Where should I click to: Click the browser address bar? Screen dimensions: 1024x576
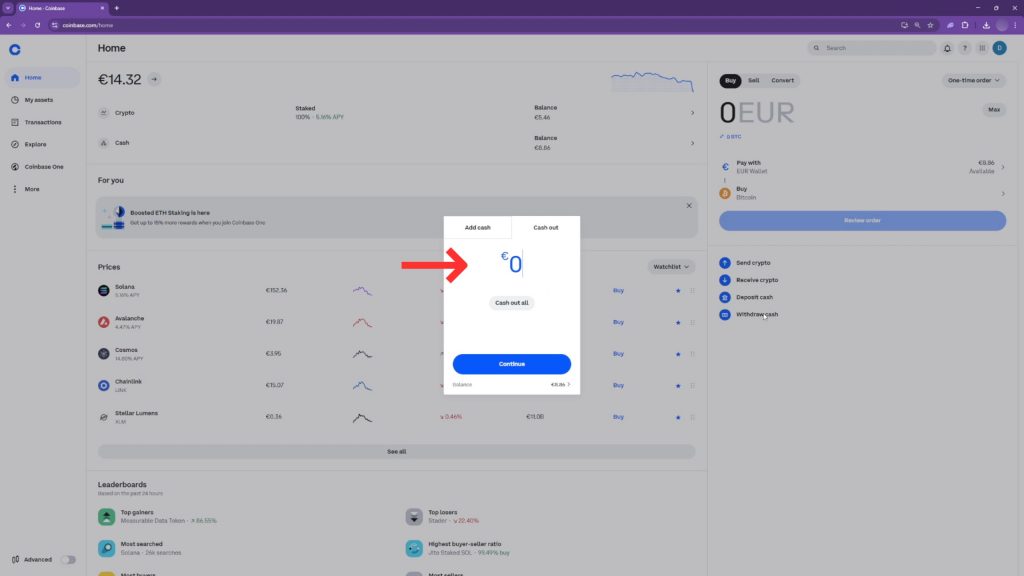tap(473, 25)
